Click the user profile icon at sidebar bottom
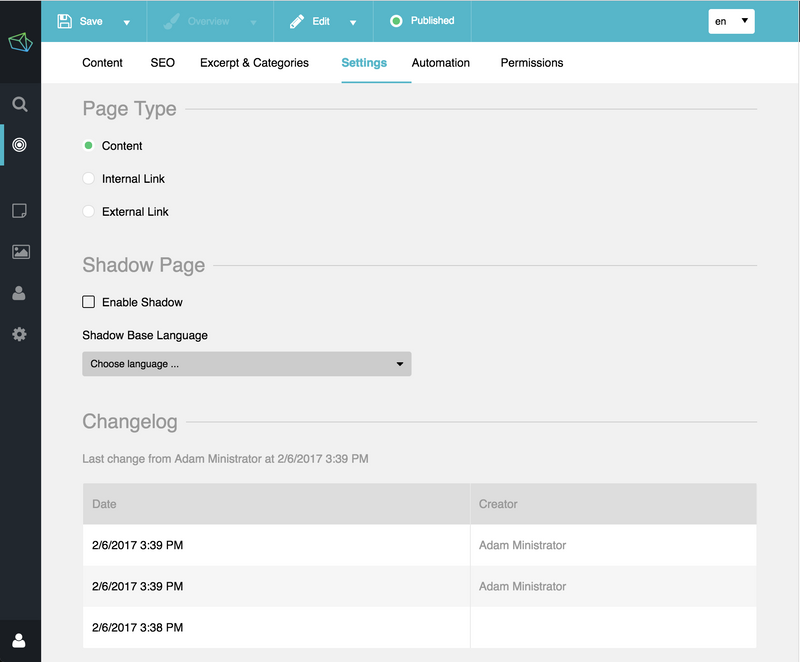This screenshot has height=662, width=800. tap(19, 641)
